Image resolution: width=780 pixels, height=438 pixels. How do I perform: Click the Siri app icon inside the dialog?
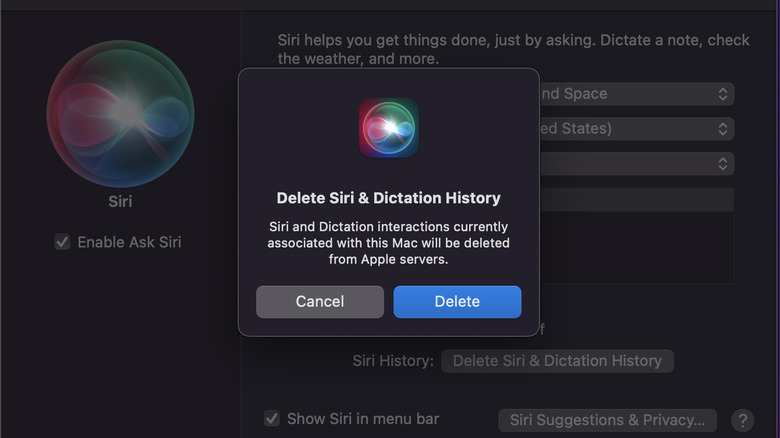389,127
